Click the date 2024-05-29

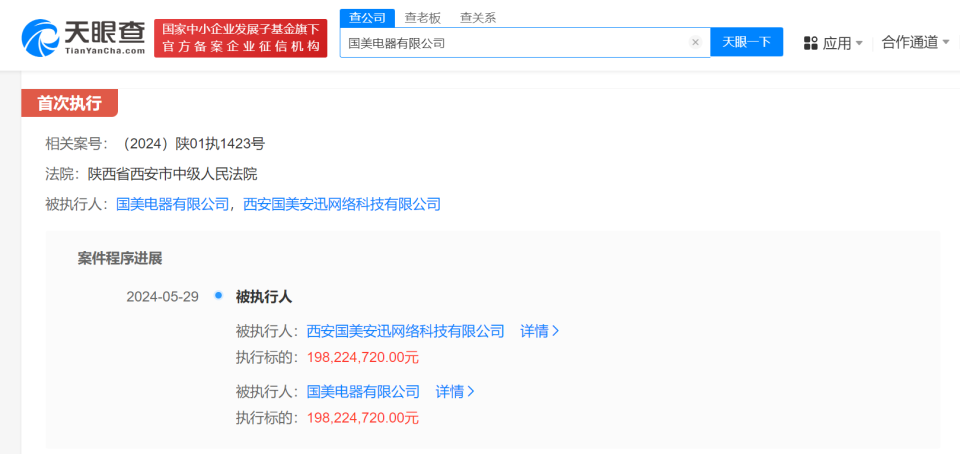click(163, 297)
